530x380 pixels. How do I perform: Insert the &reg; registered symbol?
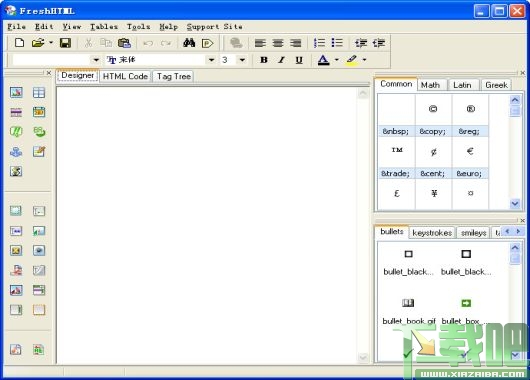470,116
